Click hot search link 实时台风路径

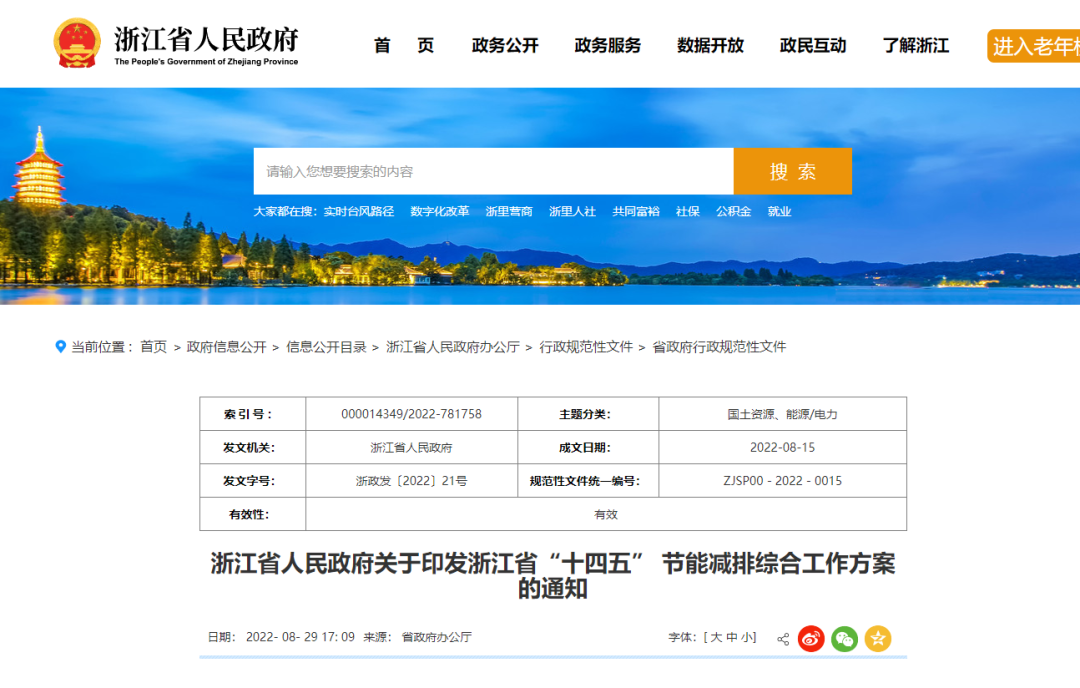click(x=359, y=211)
